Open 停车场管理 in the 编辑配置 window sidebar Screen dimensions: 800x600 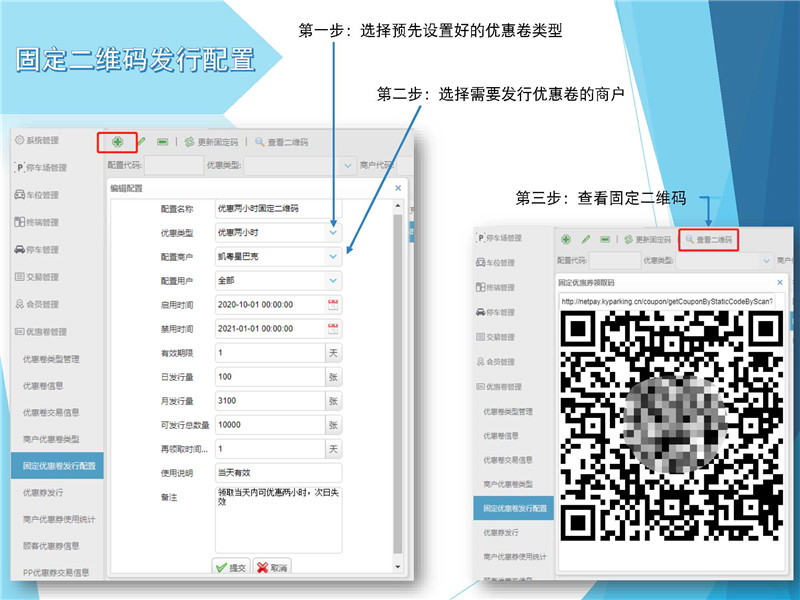coord(41,167)
